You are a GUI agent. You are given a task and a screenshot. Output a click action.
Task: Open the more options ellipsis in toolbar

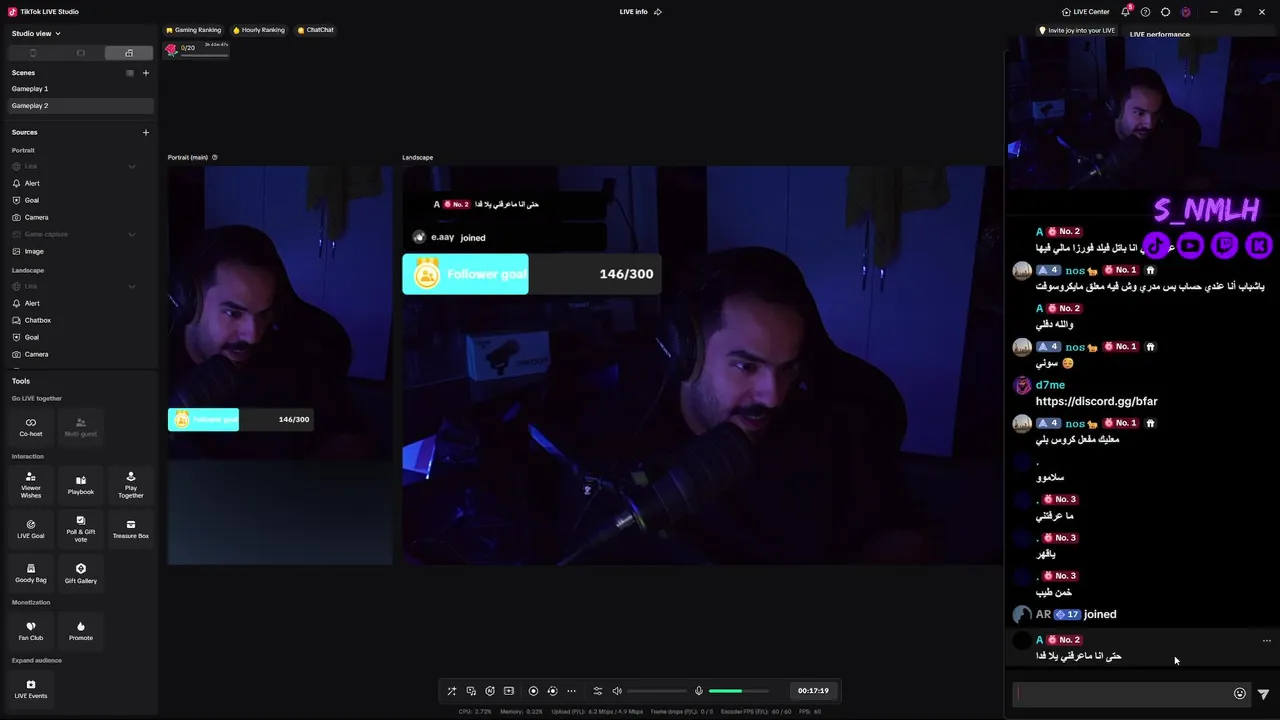(x=572, y=691)
